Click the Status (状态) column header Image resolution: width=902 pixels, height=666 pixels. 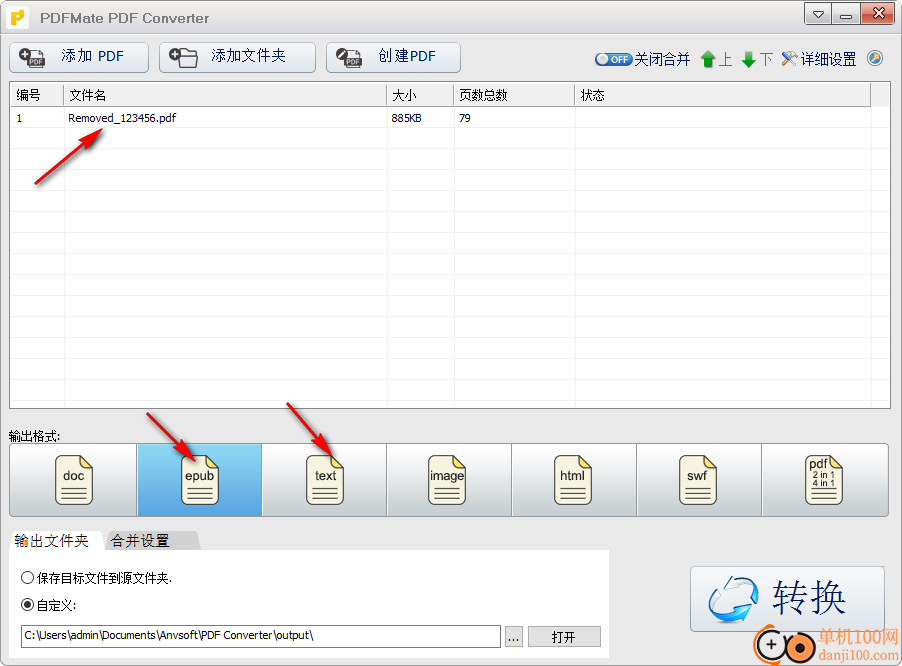(x=722, y=95)
